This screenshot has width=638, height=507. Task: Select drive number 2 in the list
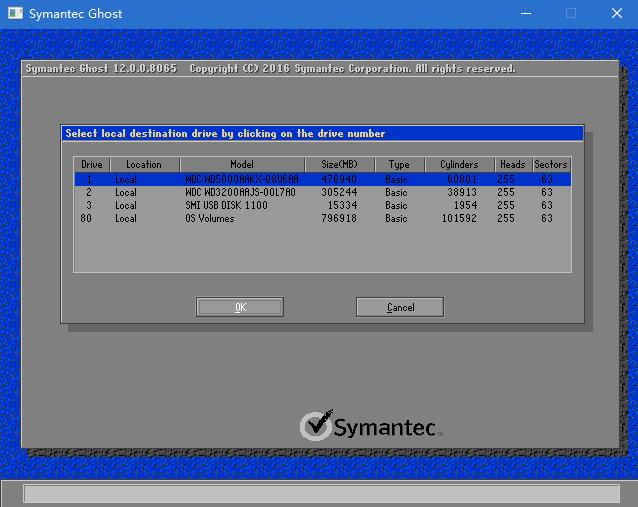click(x=89, y=192)
